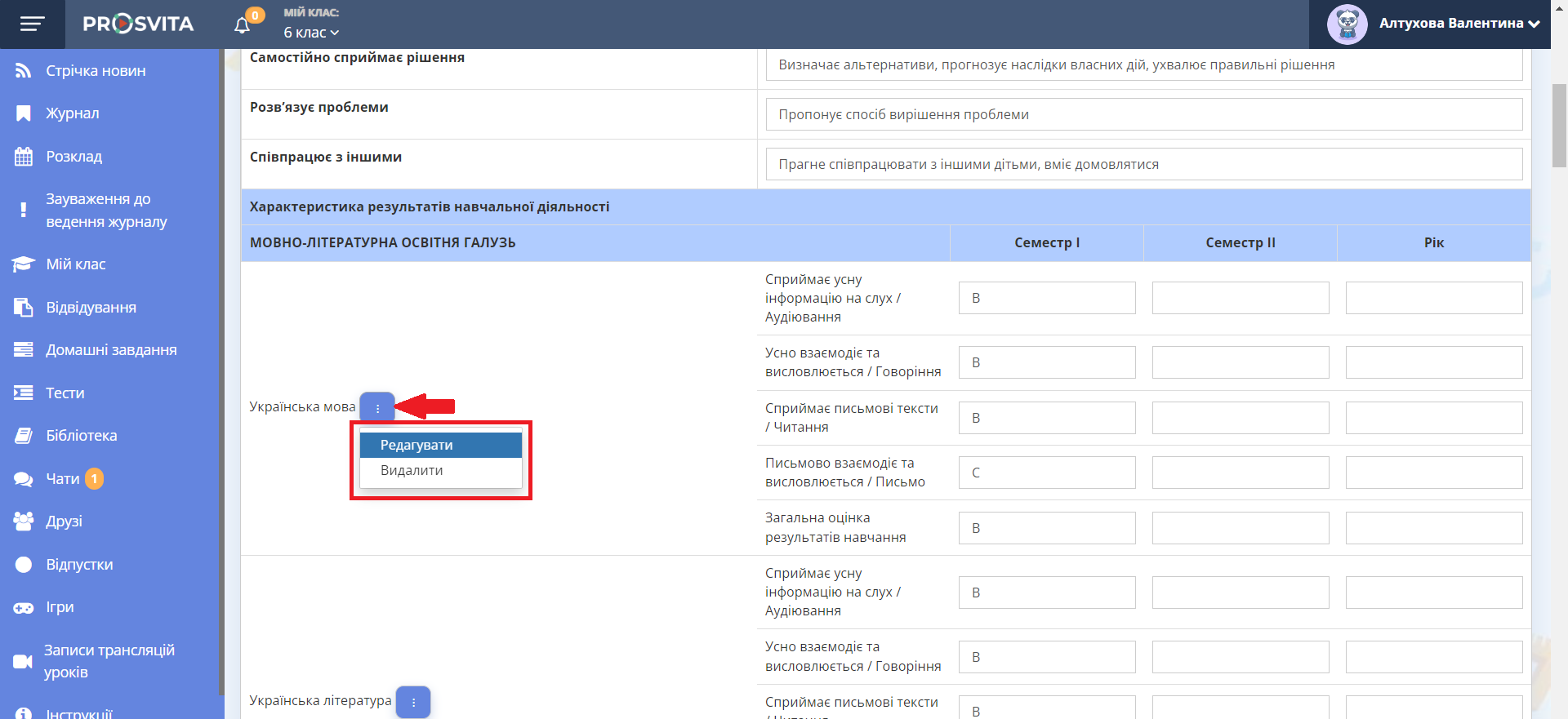Open Бібліотека section
Screen dimensions: 1568x719
82,436
